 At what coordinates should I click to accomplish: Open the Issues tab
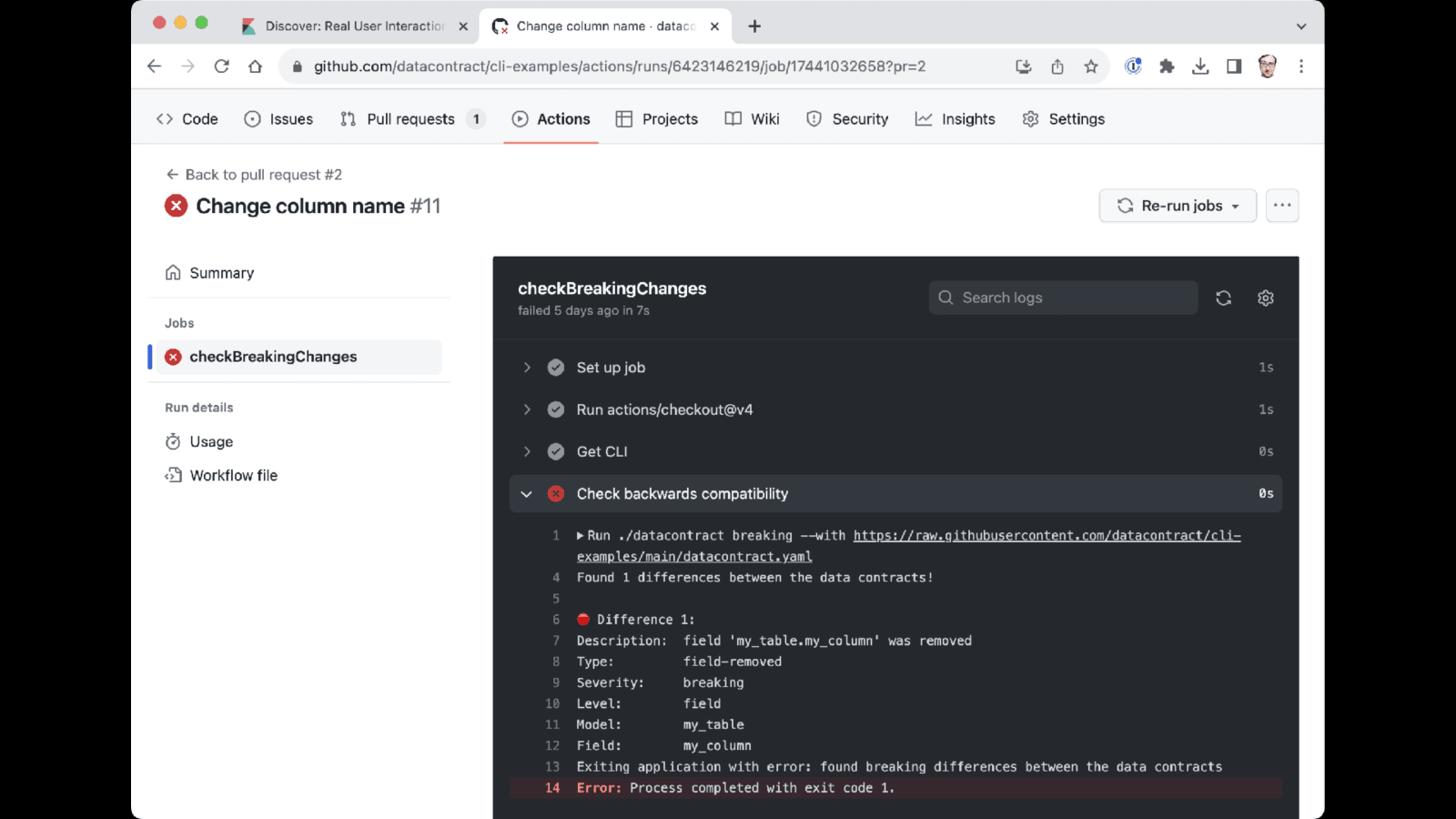click(x=278, y=119)
